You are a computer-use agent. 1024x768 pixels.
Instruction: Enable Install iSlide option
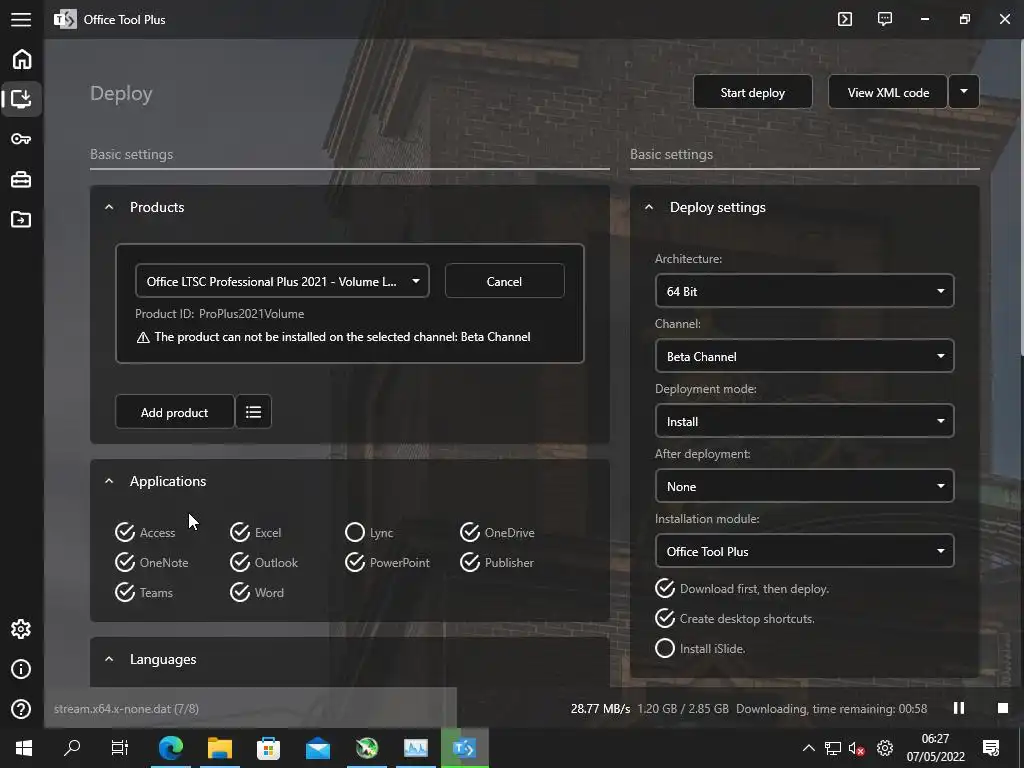[700, 648]
